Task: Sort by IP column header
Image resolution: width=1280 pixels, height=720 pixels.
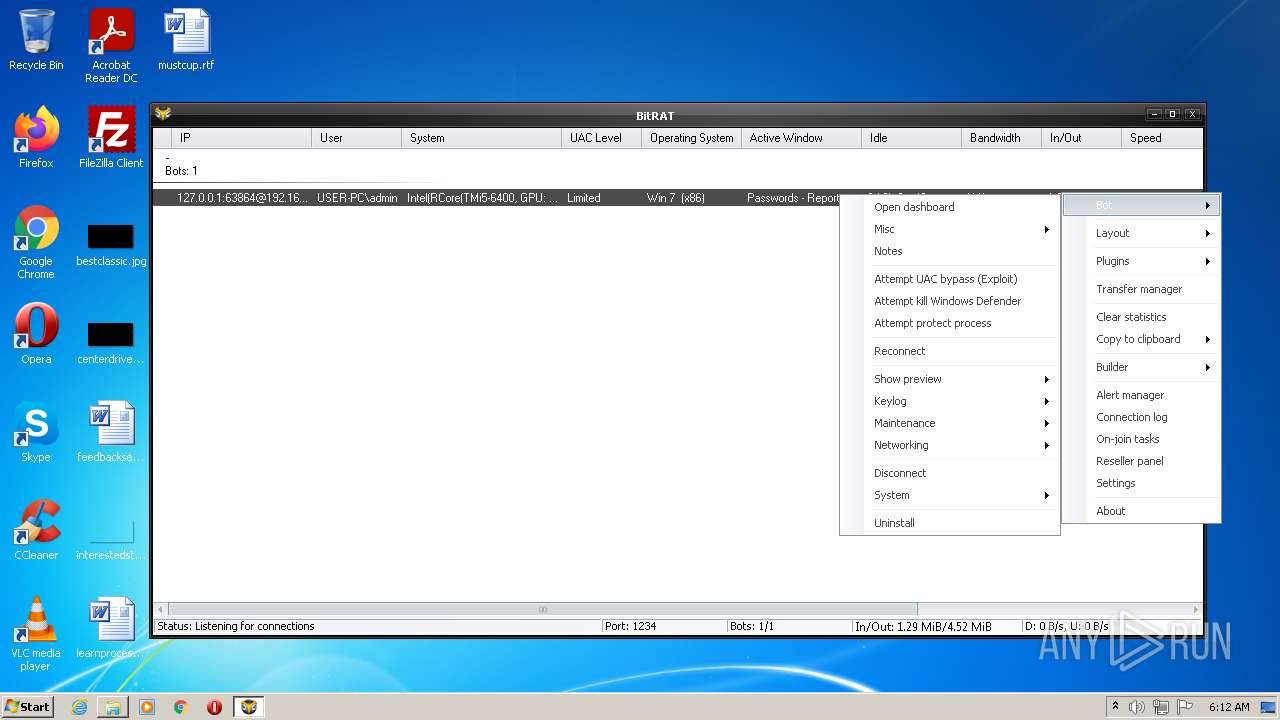Action: pos(242,138)
